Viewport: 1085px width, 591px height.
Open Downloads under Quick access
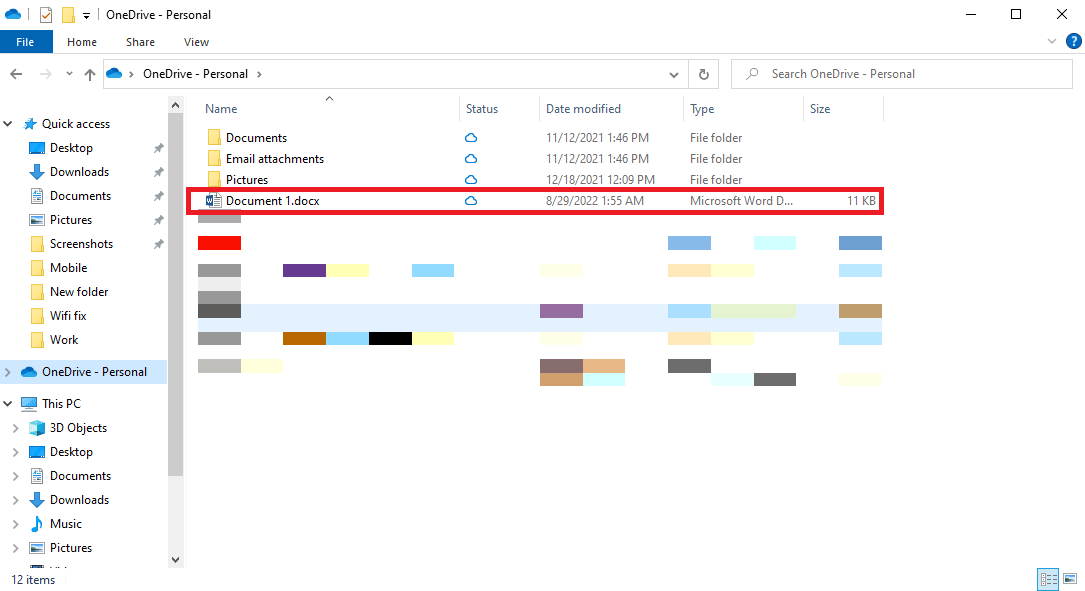(x=79, y=172)
